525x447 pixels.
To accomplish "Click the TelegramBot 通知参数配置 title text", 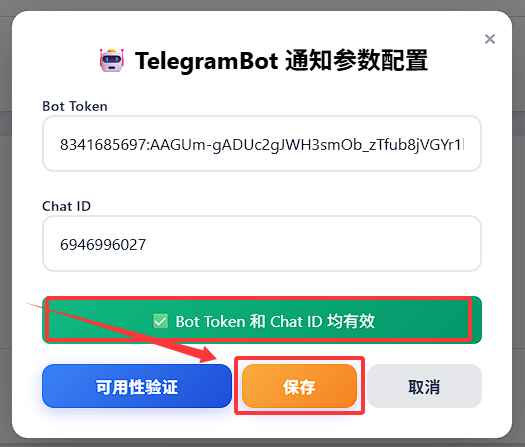I will 281,61.
